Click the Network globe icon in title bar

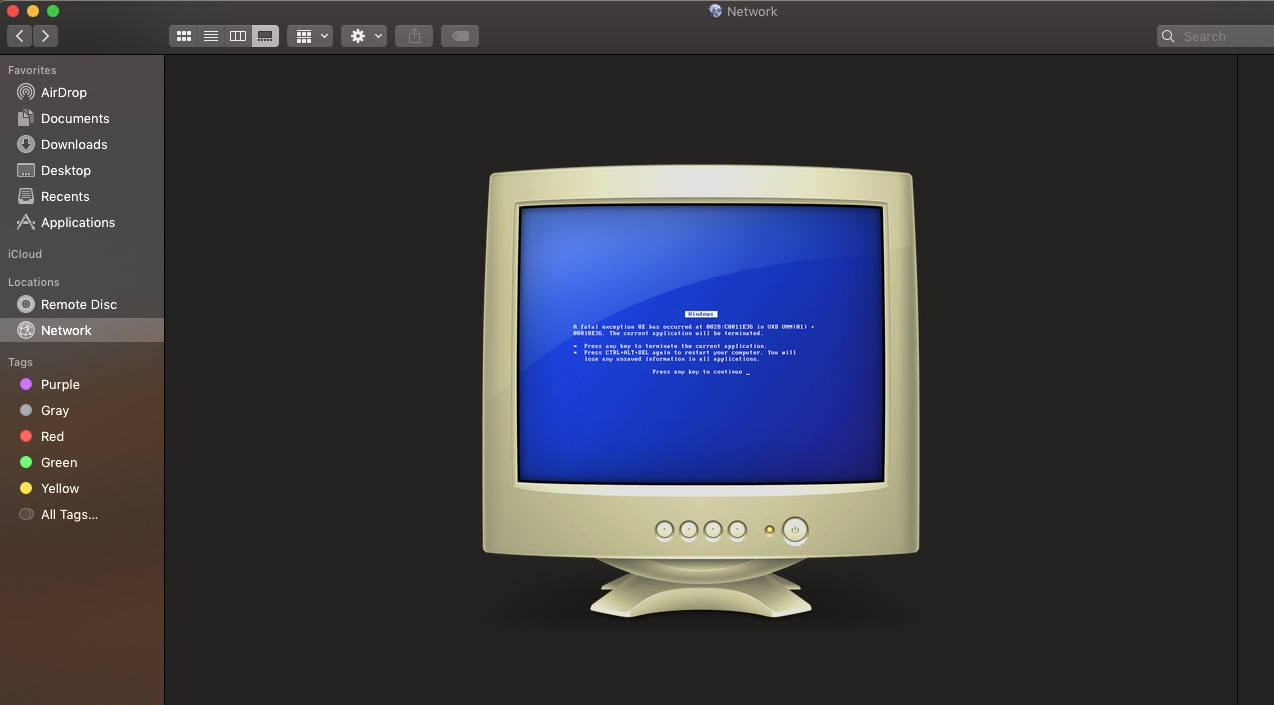tap(715, 11)
